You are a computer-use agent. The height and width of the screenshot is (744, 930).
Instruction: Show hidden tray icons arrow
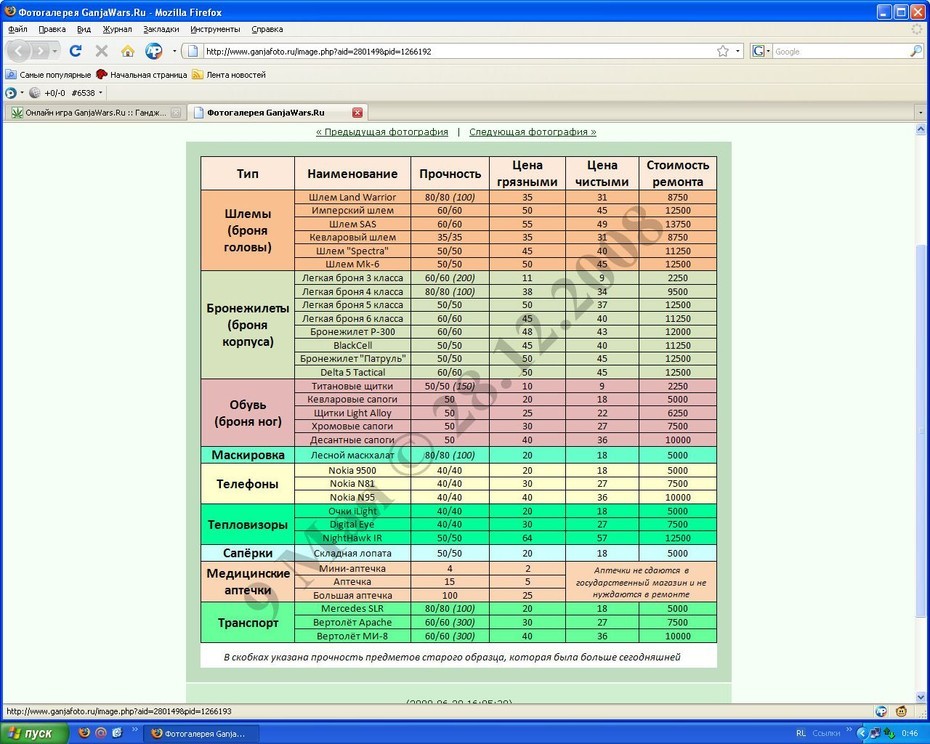[862, 734]
